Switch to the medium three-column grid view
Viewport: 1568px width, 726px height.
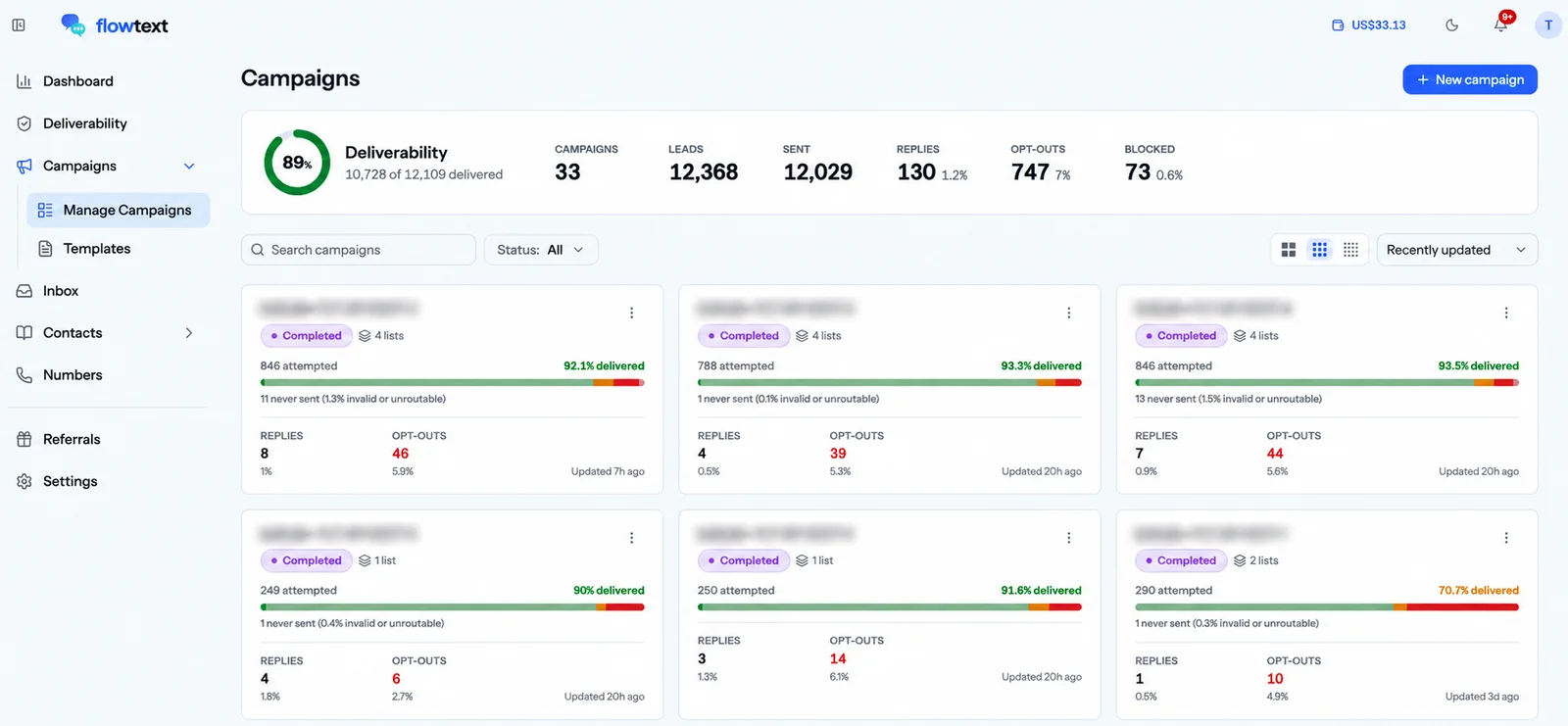(x=1320, y=250)
